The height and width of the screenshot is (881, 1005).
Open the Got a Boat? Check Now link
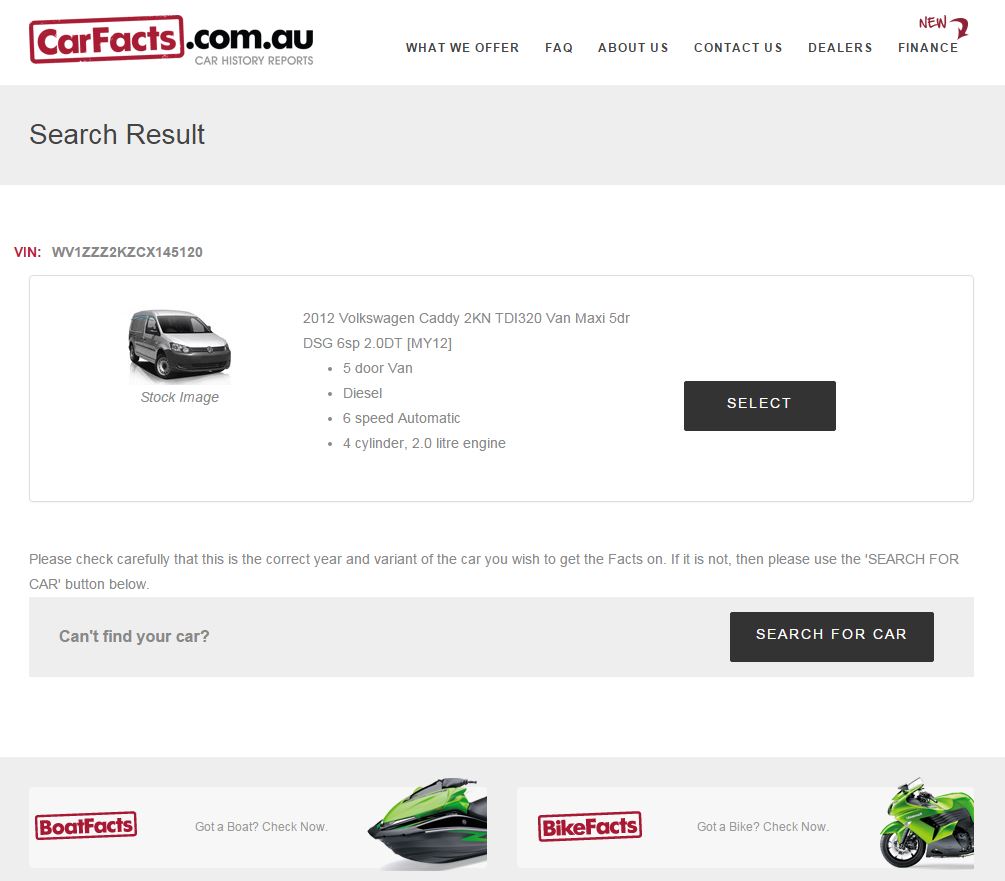click(x=261, y=827)
